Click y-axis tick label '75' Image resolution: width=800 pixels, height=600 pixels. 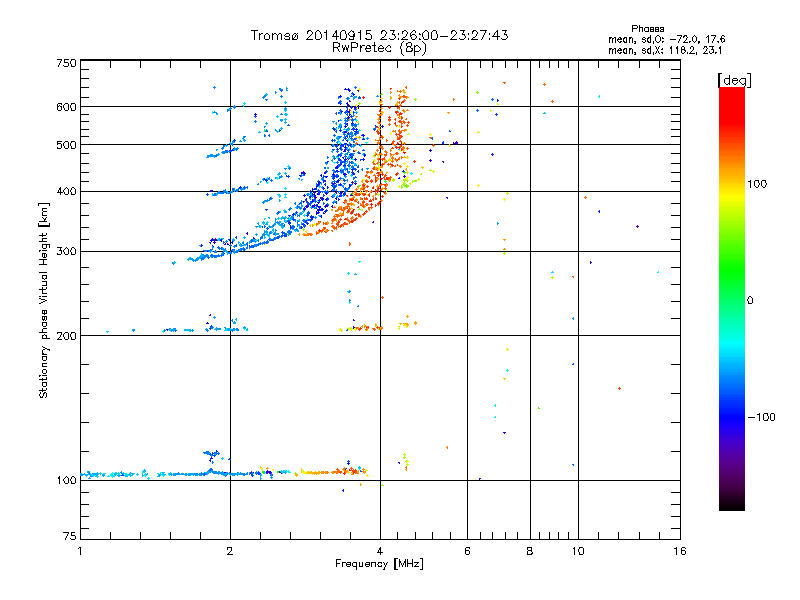70,536
